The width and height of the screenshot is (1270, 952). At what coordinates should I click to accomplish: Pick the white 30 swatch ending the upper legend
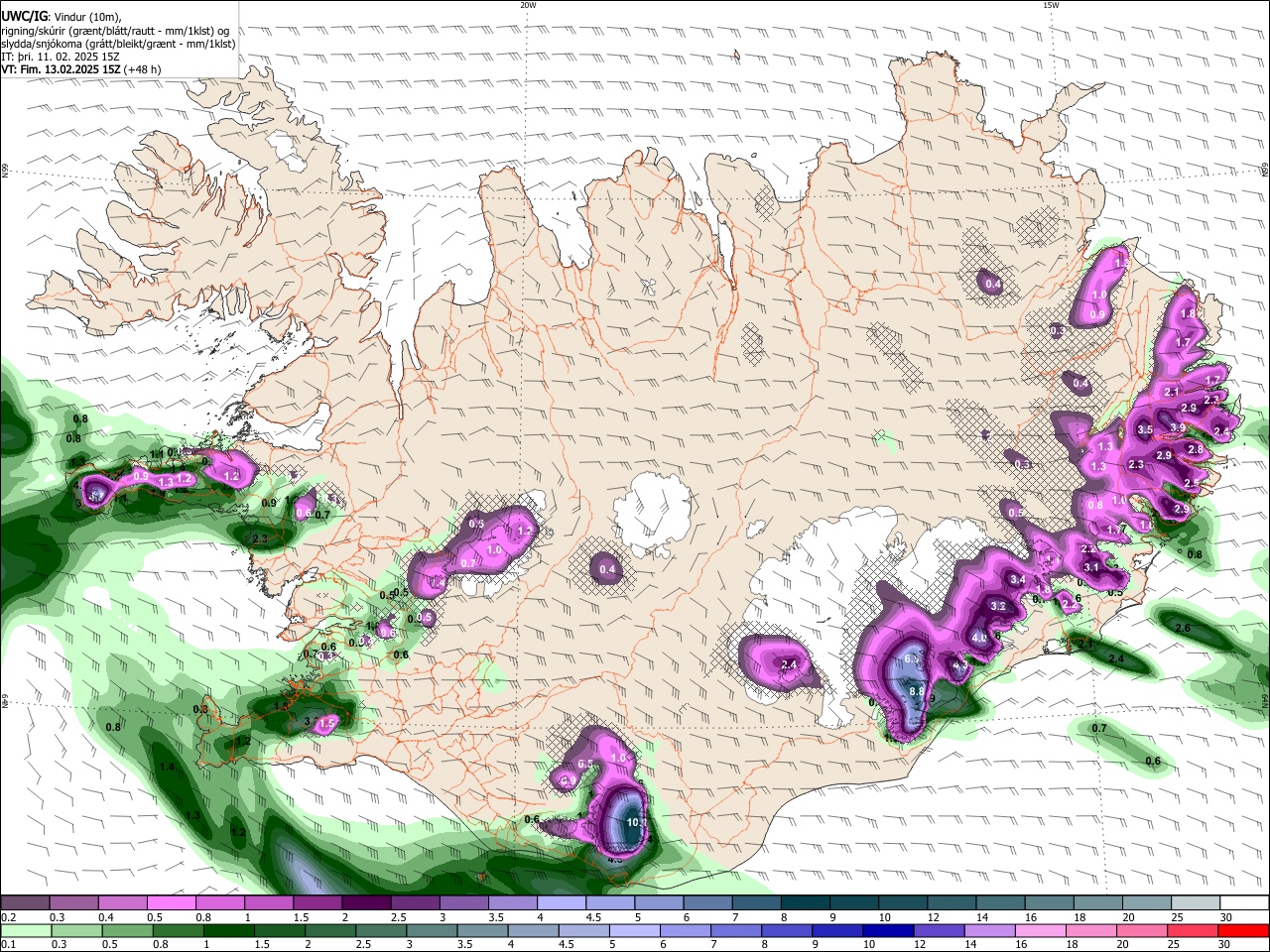pos(1244,903)
